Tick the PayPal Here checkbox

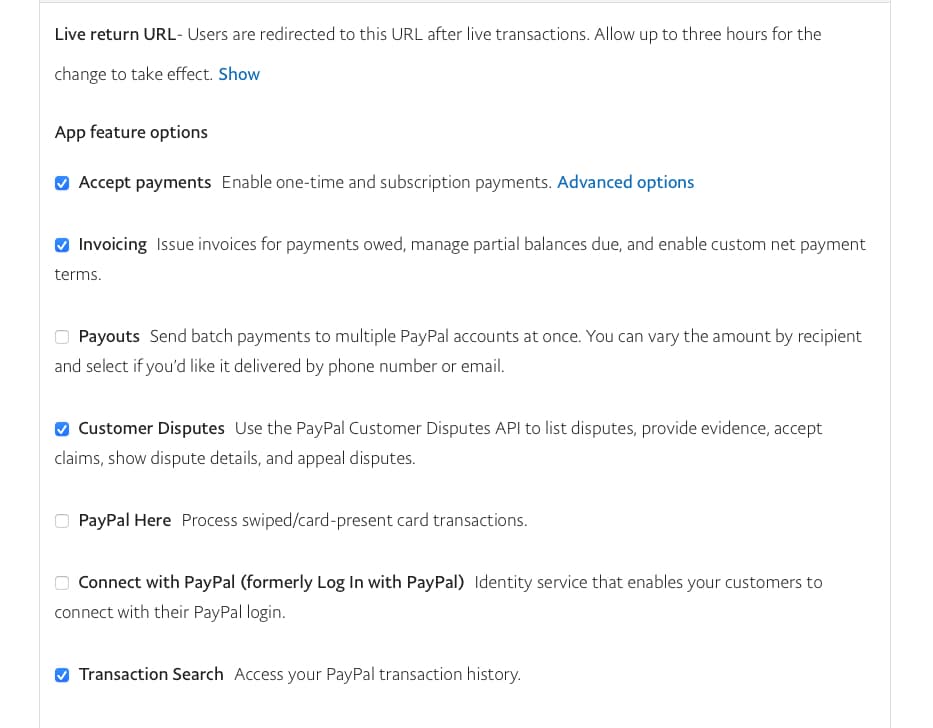click(x=62, y=521)
